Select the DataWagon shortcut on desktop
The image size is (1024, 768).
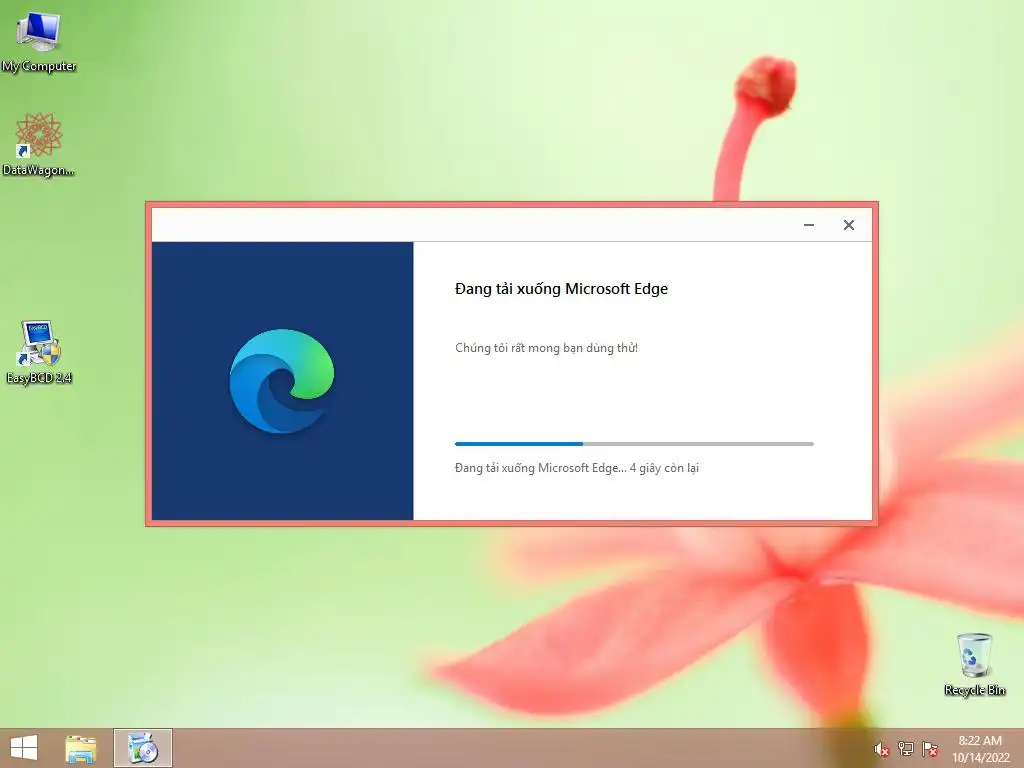click(39, 144)
